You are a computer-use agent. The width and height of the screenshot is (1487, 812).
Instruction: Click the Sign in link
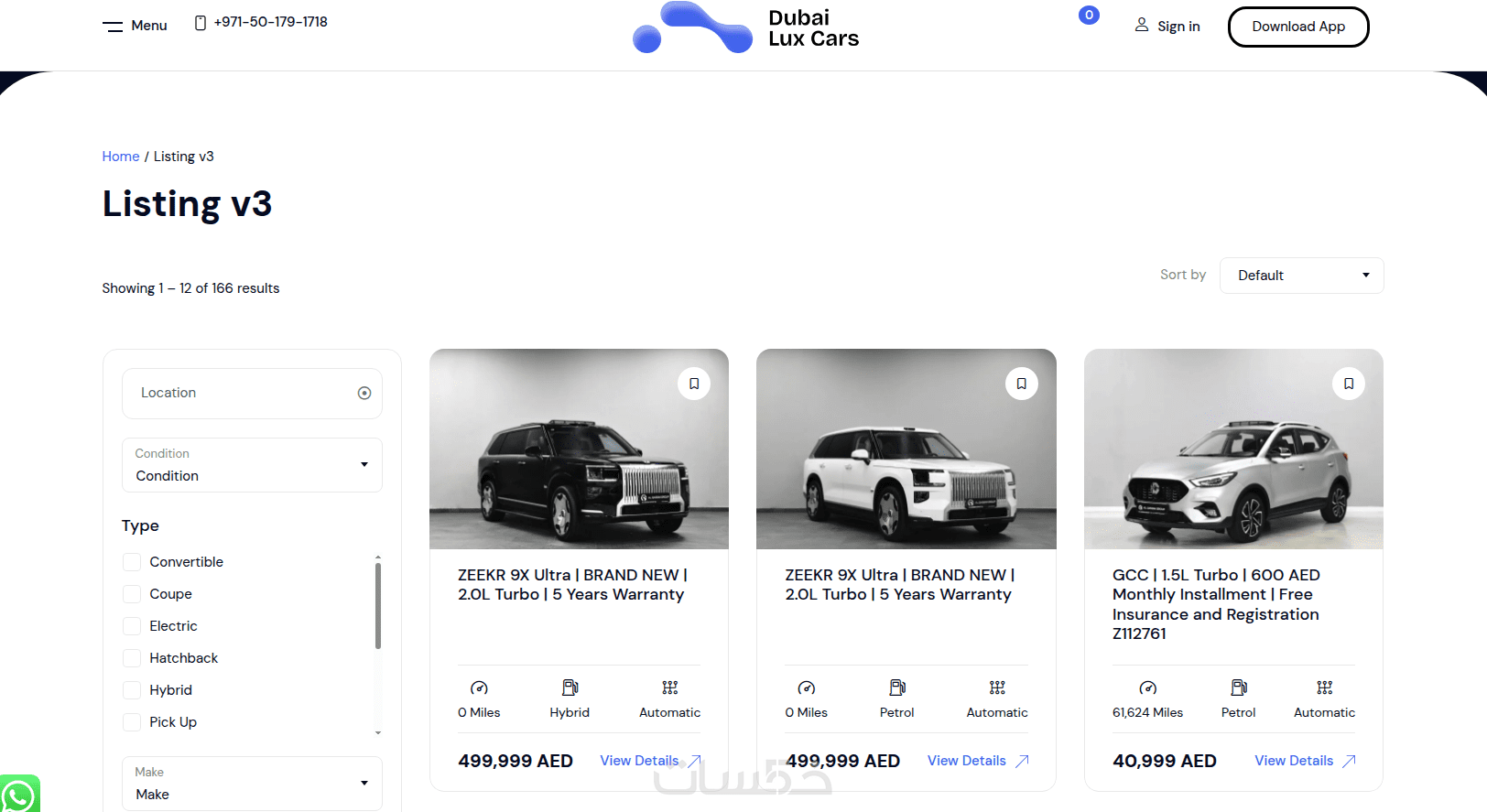[x=1167, y=26]
